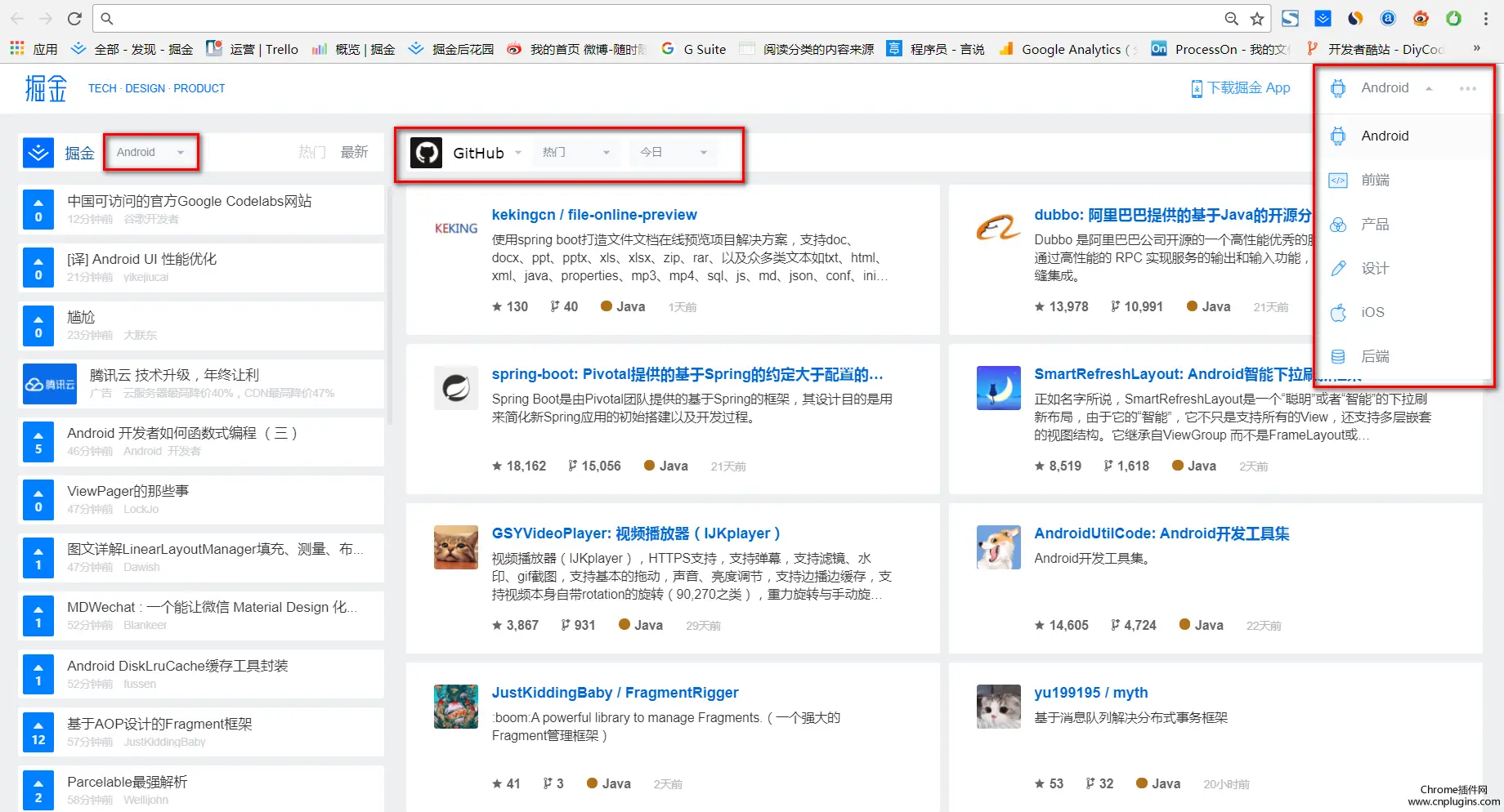Click the browser reload icon
Viewport: 1504px width, 812px height.
(74, 18)
